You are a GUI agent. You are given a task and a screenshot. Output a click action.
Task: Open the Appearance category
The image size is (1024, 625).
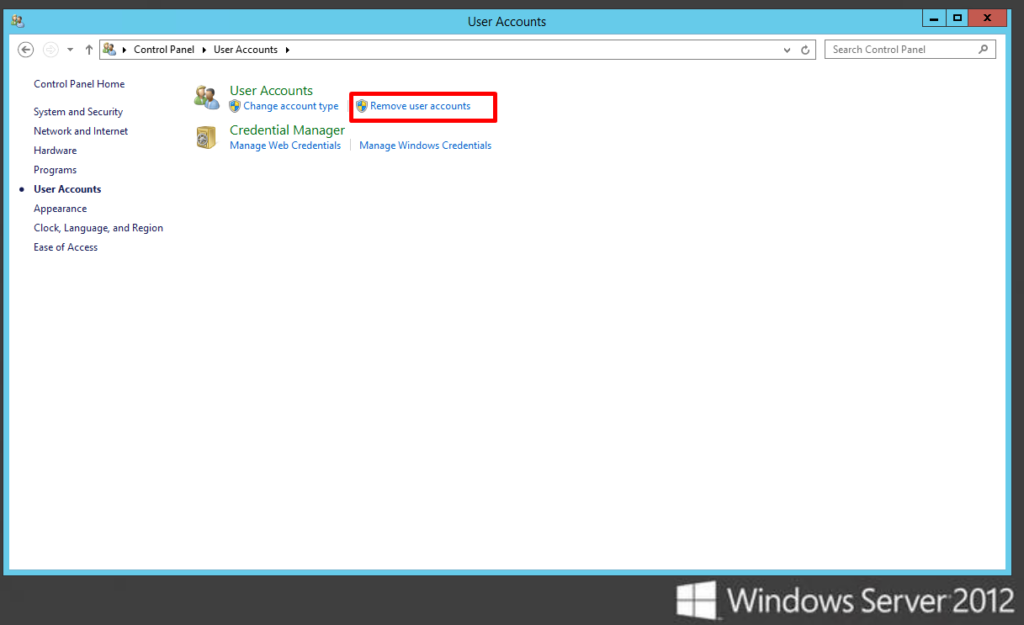(60, 208)
